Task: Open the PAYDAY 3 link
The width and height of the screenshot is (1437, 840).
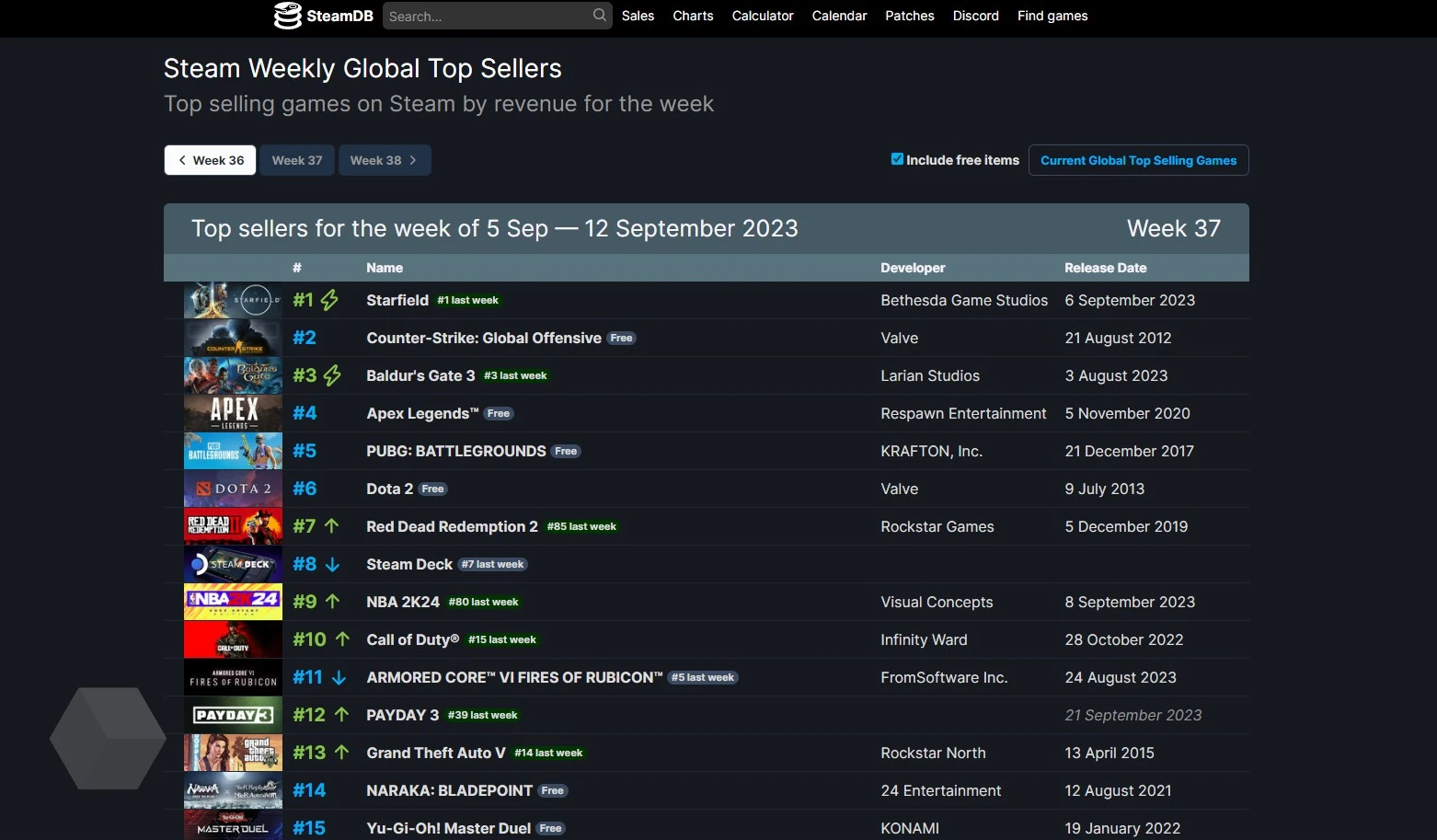Action: click(x=403, y=715)
